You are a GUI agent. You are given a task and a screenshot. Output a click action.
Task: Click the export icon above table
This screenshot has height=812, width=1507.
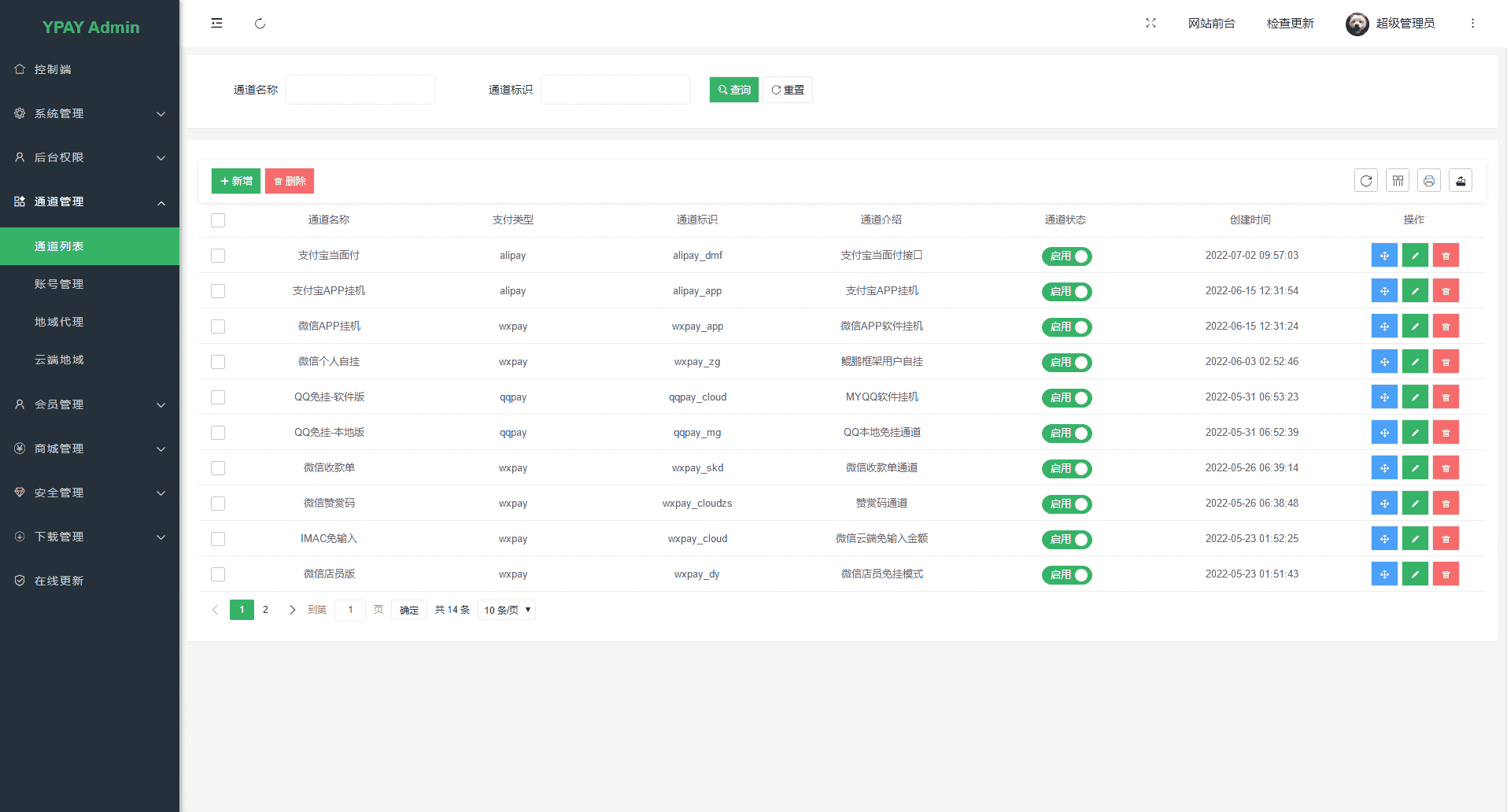1461,181
